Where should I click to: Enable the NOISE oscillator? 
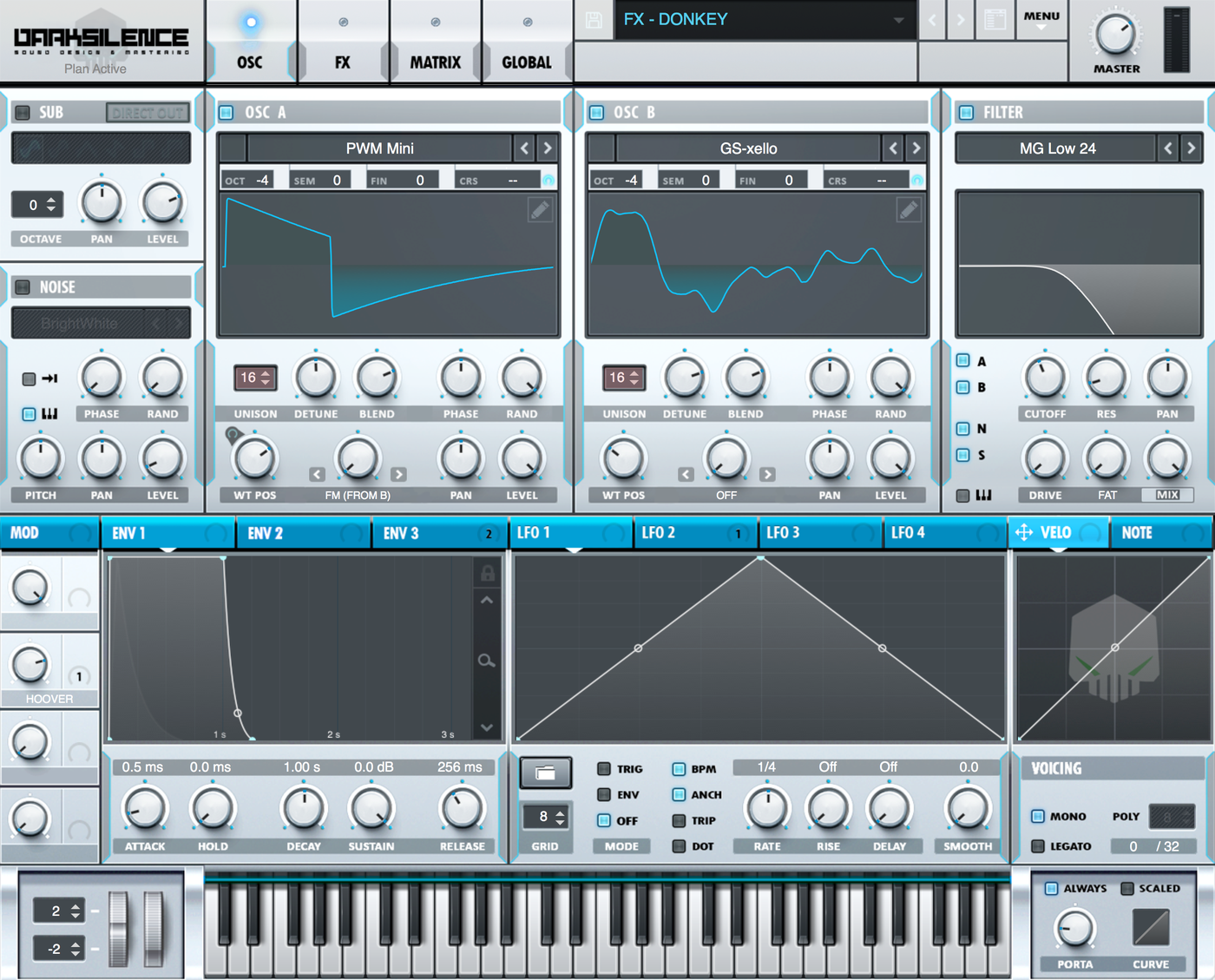23,286
